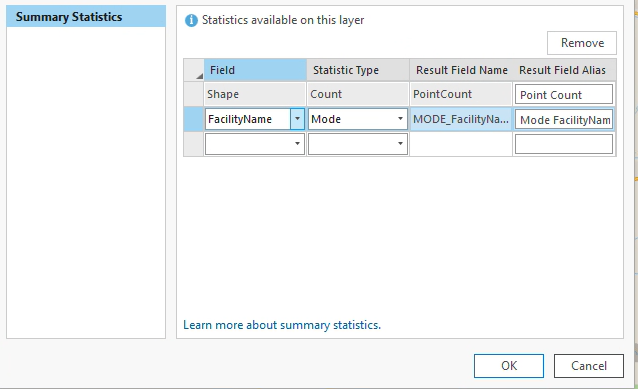Edit the Mode FacilityName alias field

[x=564, y=119]
